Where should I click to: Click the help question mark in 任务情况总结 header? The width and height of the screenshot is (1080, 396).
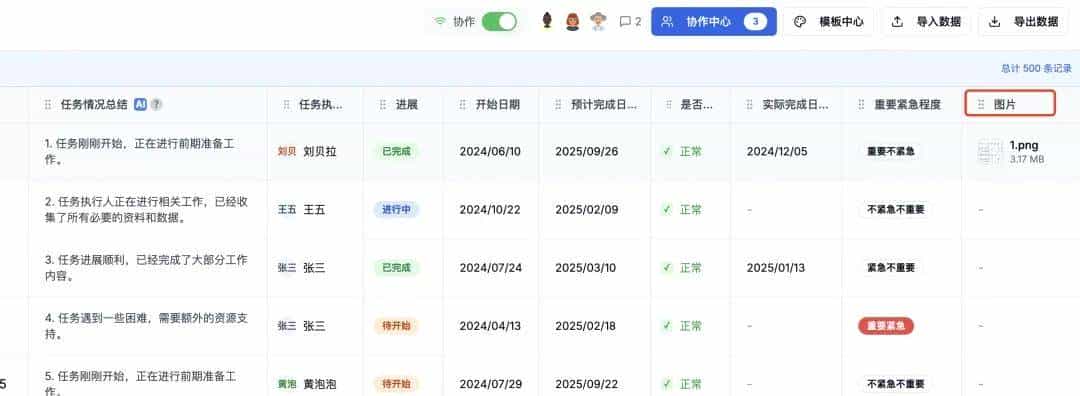156,105
